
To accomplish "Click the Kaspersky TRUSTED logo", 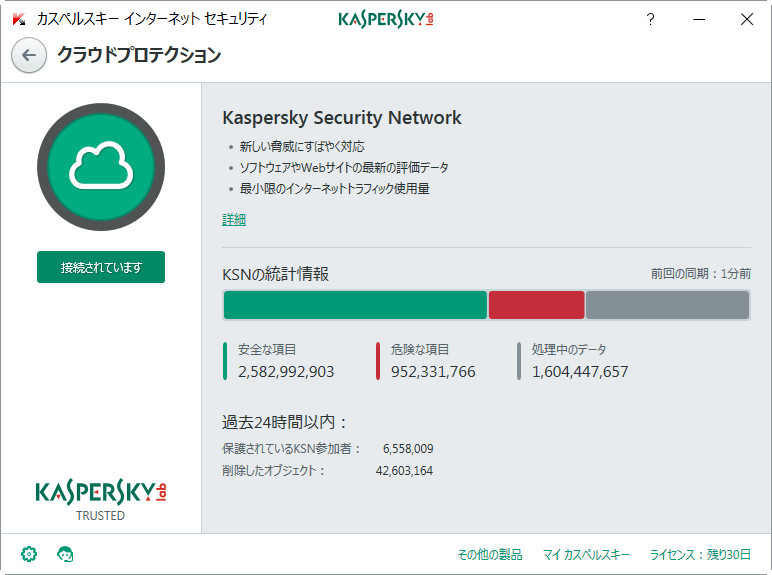I will pyautogui.click(x=101, y=498).
